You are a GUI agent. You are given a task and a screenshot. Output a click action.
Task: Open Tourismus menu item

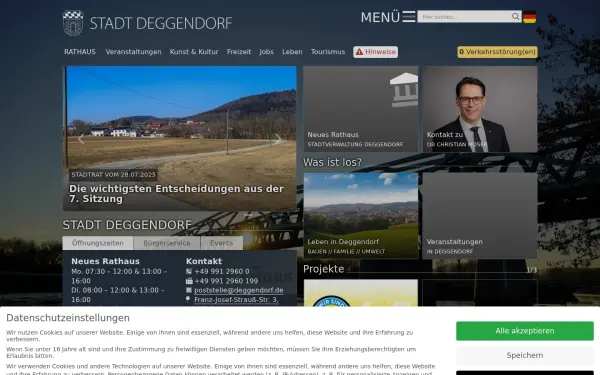[x=328, y=52]
